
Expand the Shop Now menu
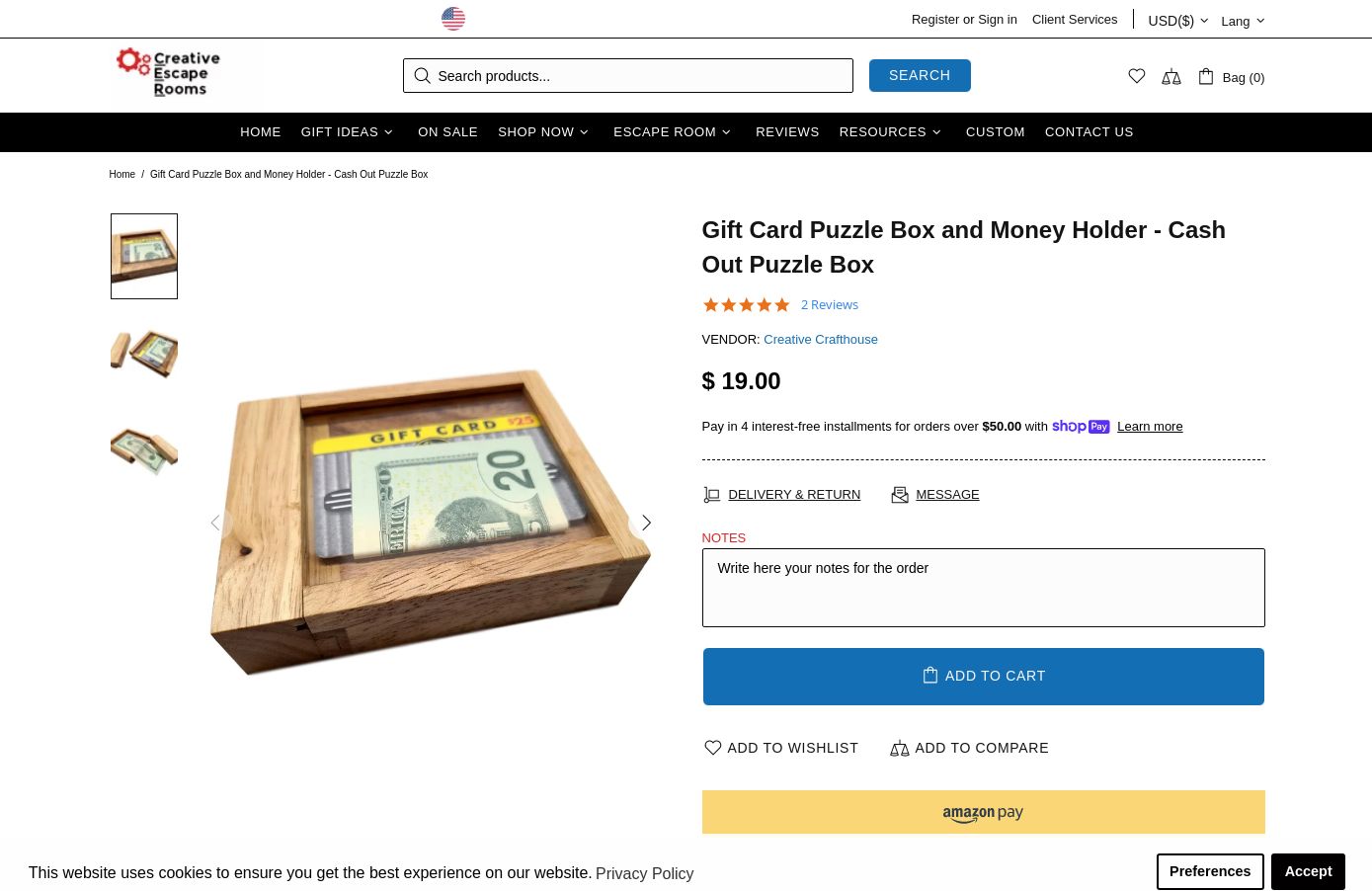point(543,132)
